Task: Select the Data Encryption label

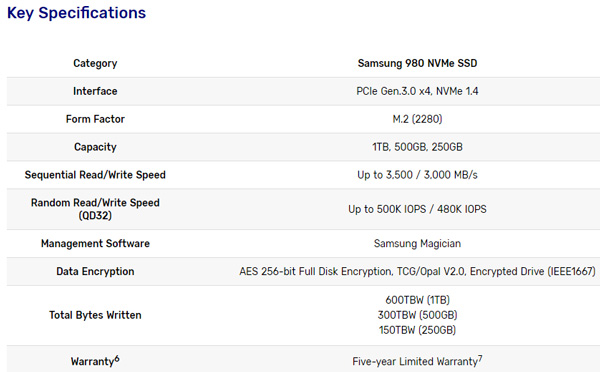Action: (x=95, y=271)
